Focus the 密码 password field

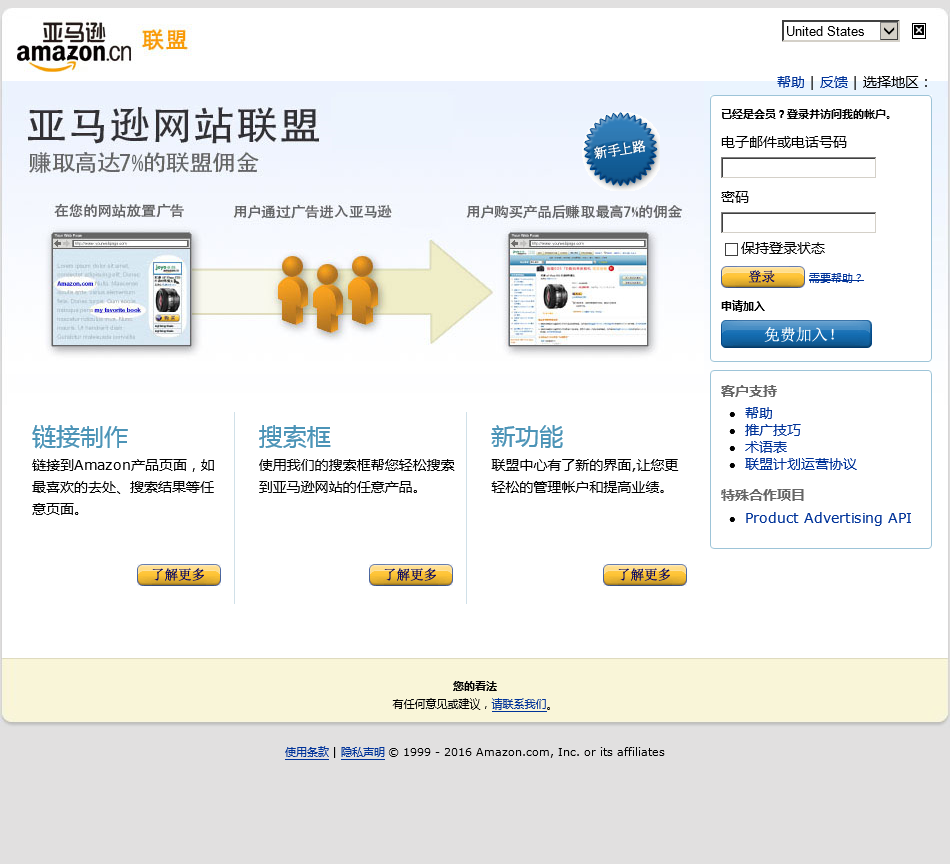[798, 222]
